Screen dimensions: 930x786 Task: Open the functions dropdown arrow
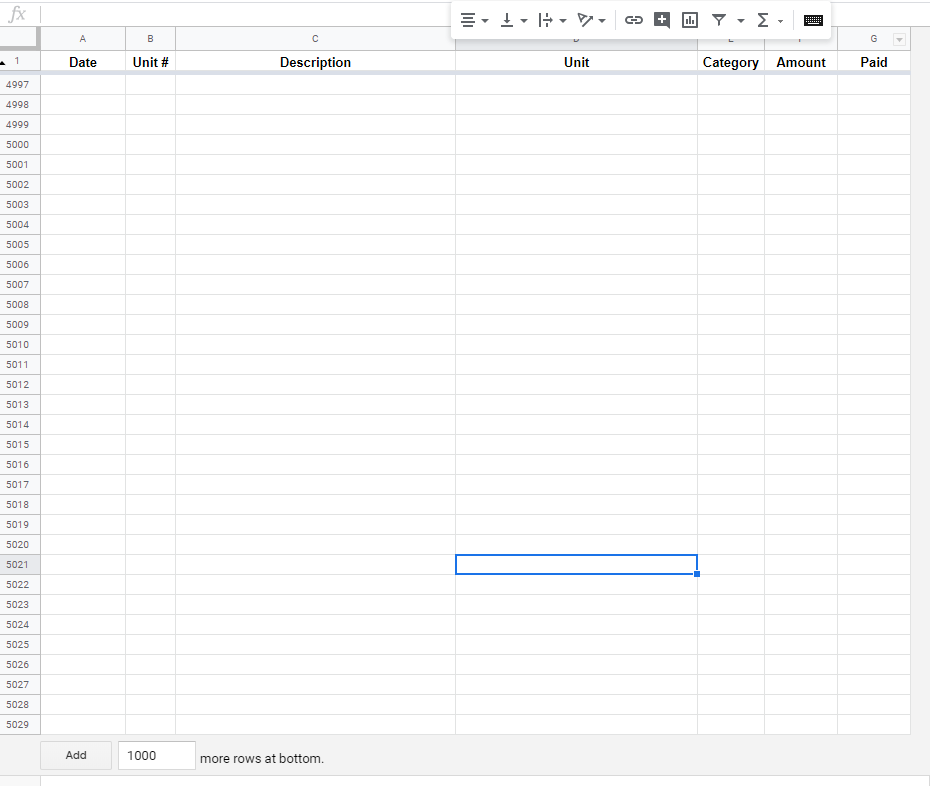pyautogui.click(x=780, y=19)
